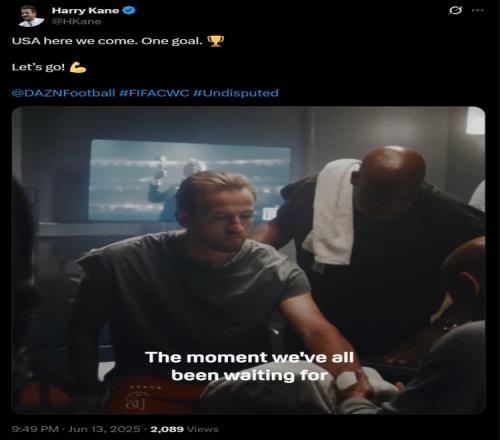500x440 pixels.
Task: Open the three-dot more options menu
Action: pyautogui.click(x=478, y=10)
